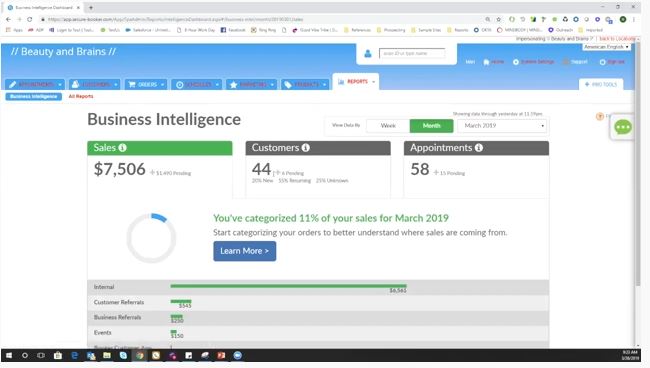
Task: Open PowerPoint from the taskbar
Action: coord(221,356)
